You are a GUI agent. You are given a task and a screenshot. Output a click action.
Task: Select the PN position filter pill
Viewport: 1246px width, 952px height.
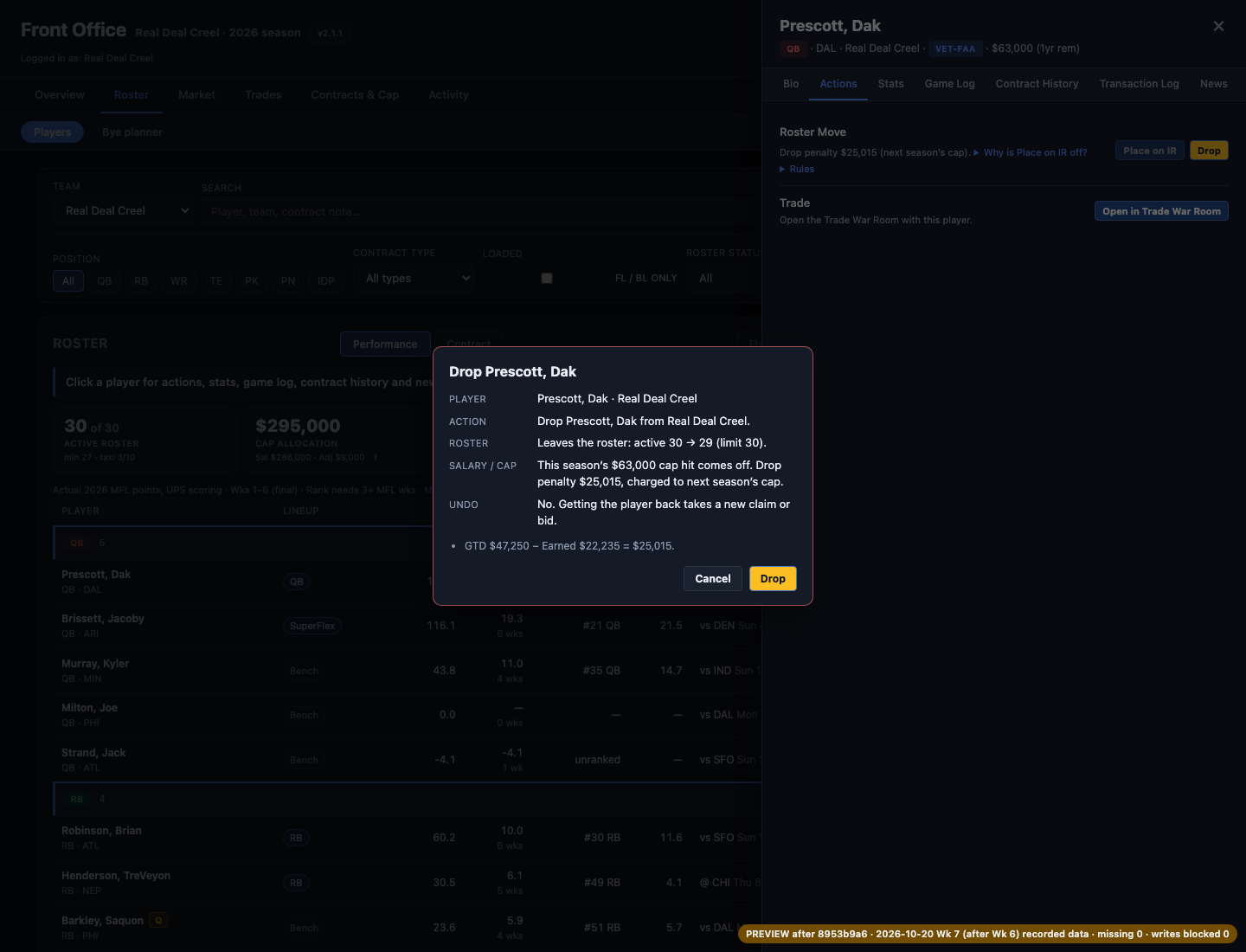tap(288, 281)
